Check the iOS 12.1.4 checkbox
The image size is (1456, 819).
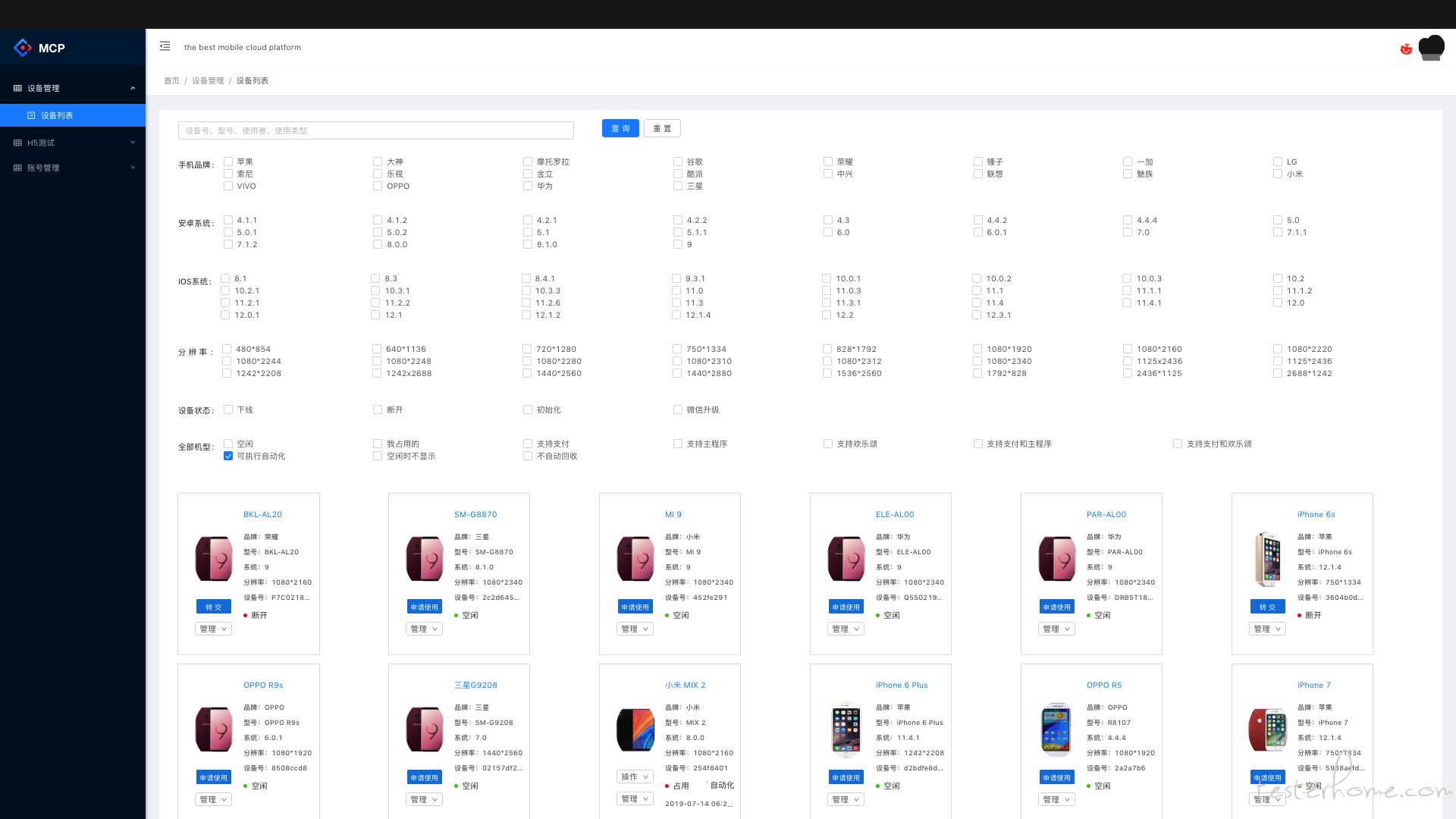pos(676,315)
